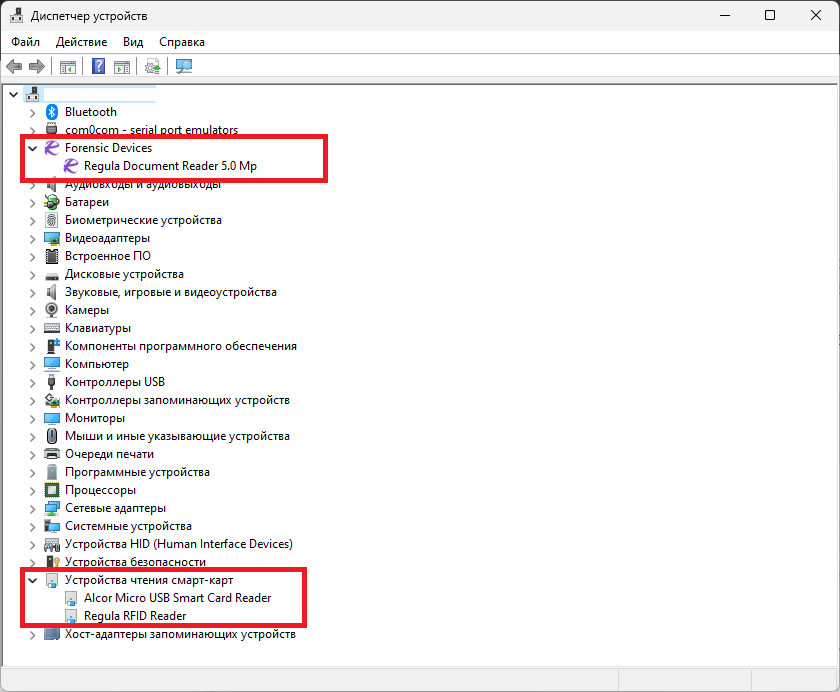Viewport: 840px width, 692px height.
Task: Select Regula Document Reader 5.0 Mp
Action: 170,166
